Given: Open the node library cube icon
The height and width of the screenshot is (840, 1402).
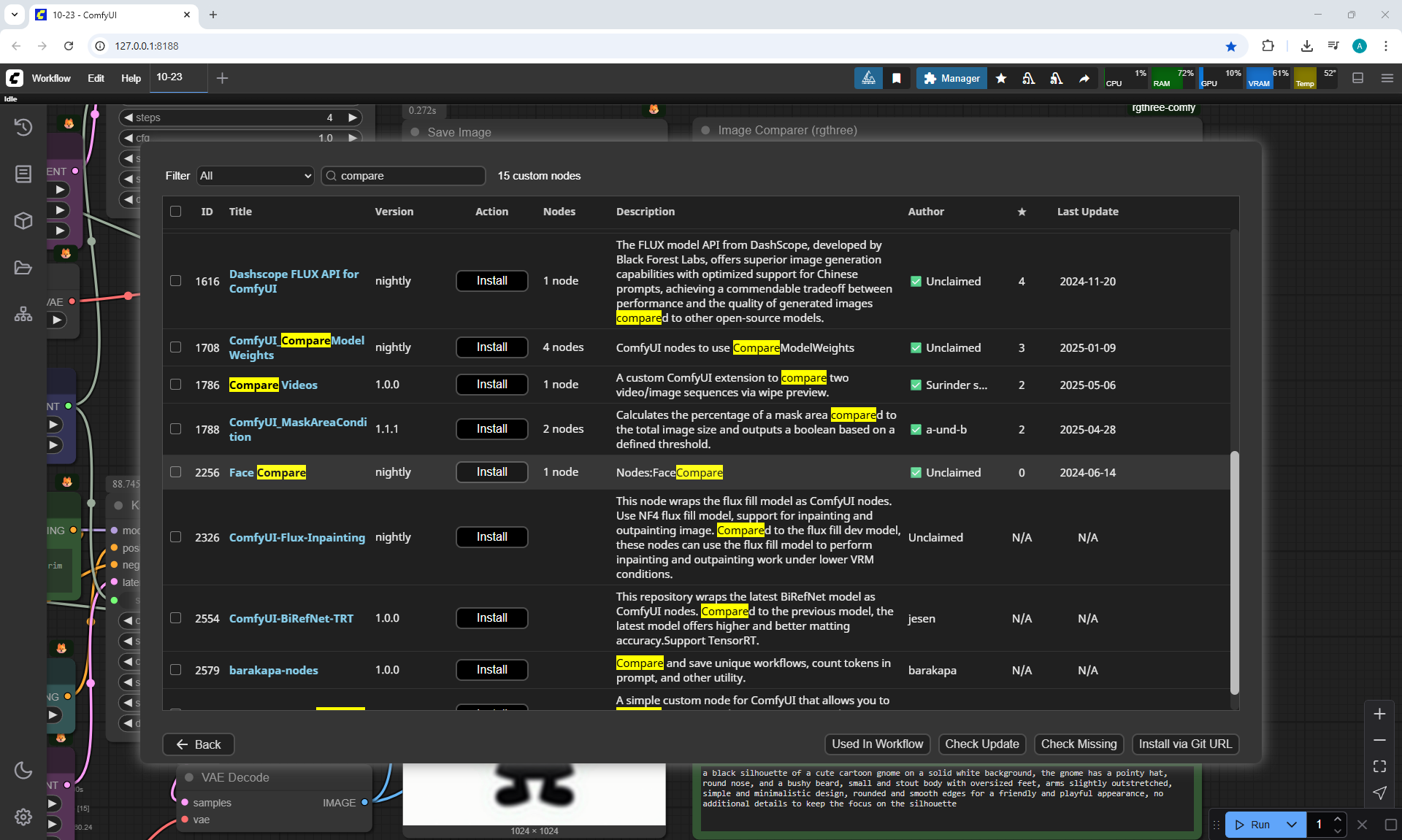Looking at the screenshot, I should click(x=23, y=220).
